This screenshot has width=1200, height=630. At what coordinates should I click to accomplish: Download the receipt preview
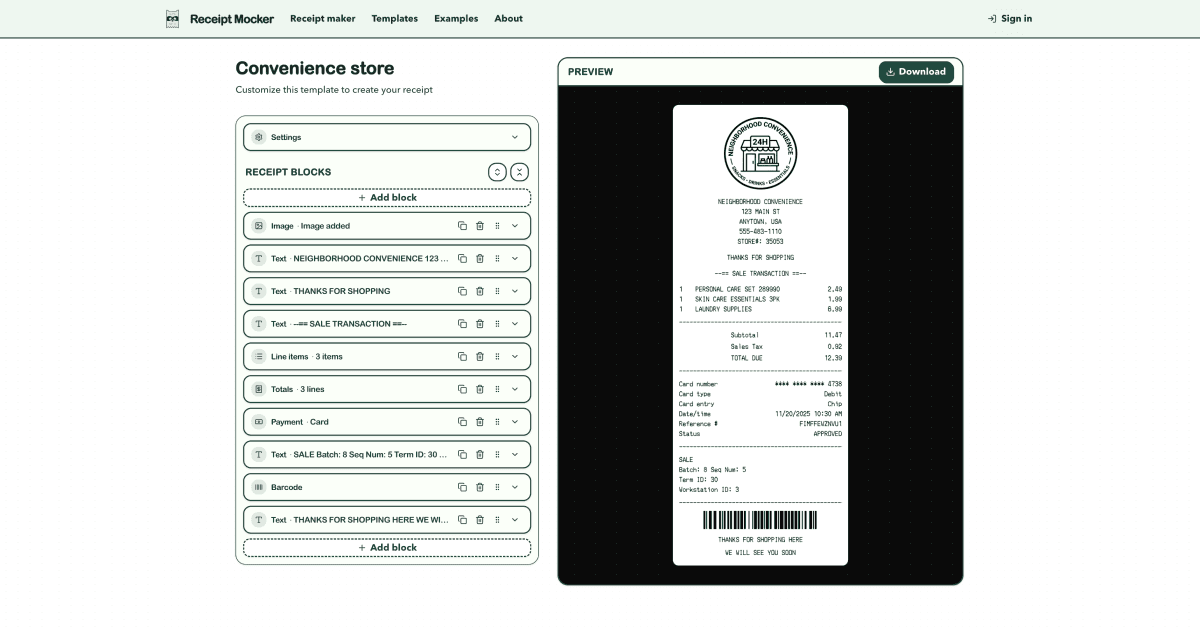tap(916, 72)
